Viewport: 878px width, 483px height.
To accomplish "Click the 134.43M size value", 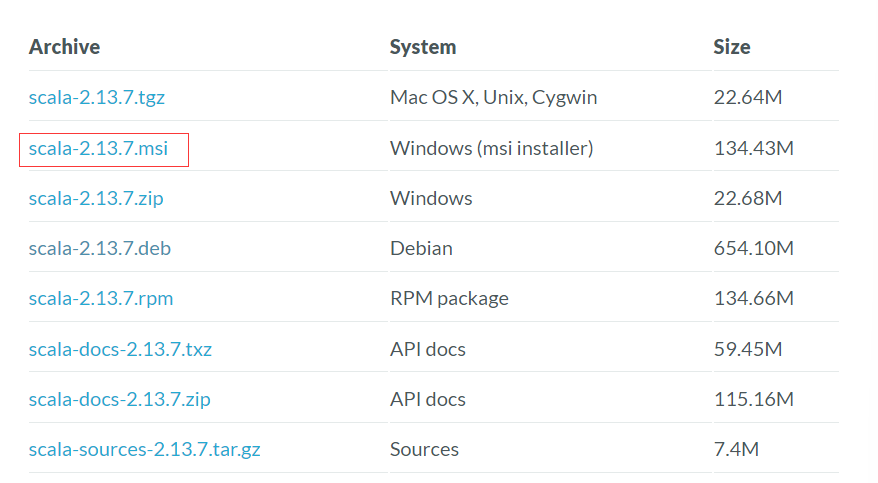I will coord(753,149).
